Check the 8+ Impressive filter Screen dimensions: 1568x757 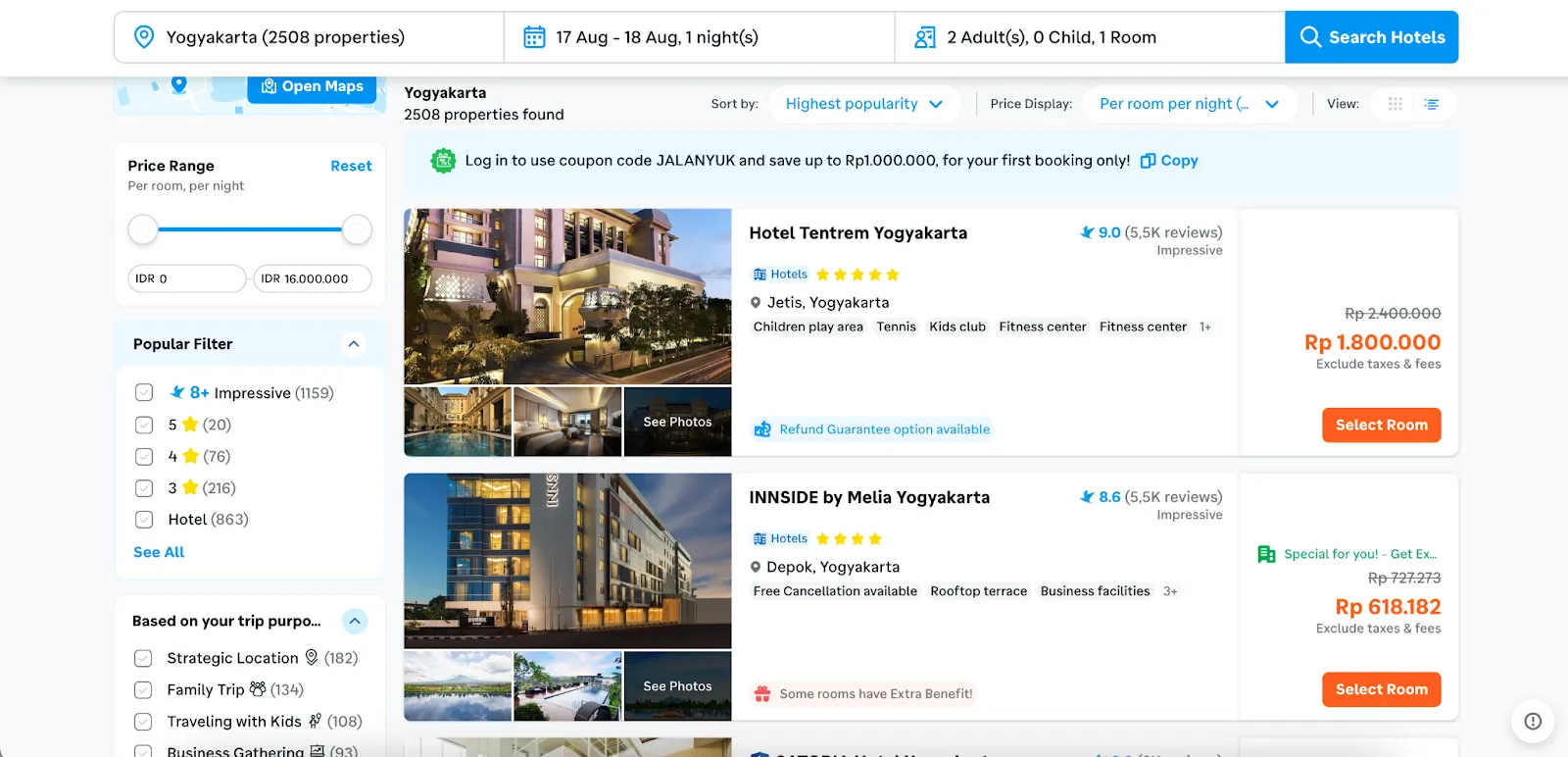coord(144,392)
